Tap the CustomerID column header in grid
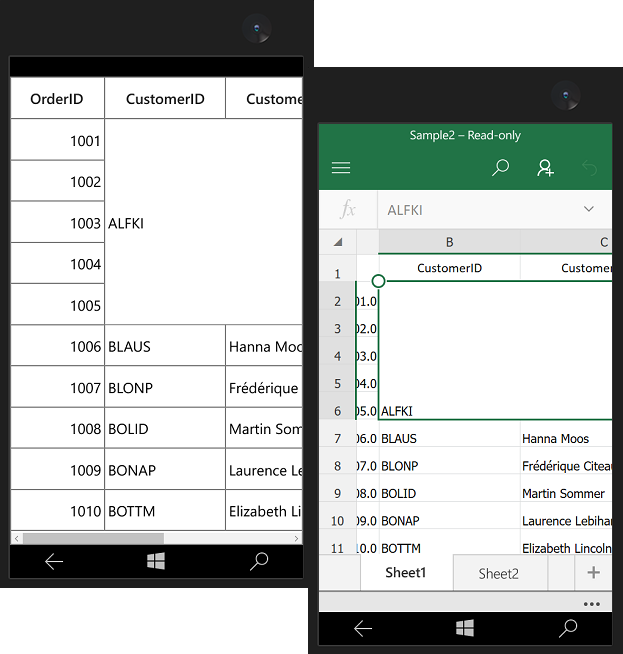The image size is (623, 654). click(165, 98)
